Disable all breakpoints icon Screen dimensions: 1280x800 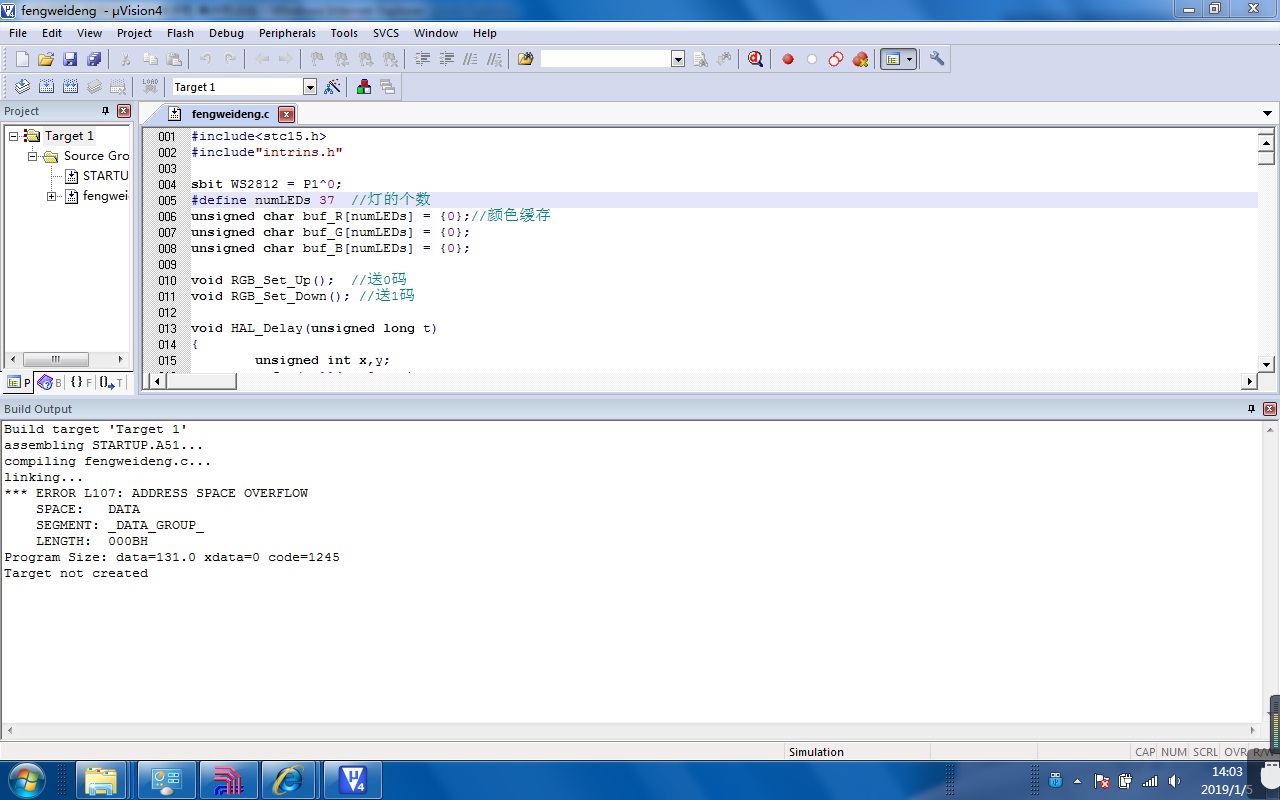(835, 59)
